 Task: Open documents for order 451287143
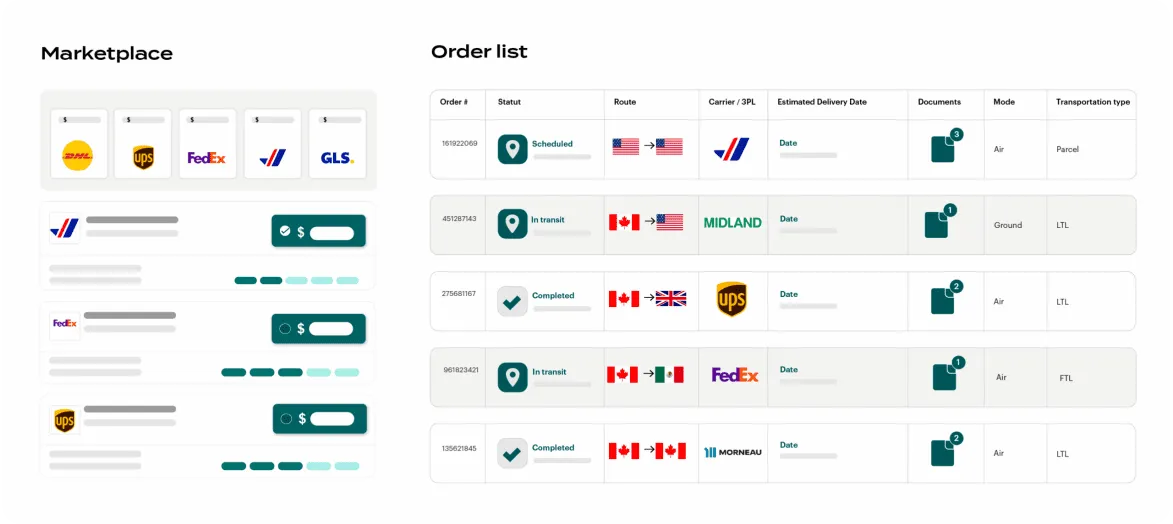(937, 223)
